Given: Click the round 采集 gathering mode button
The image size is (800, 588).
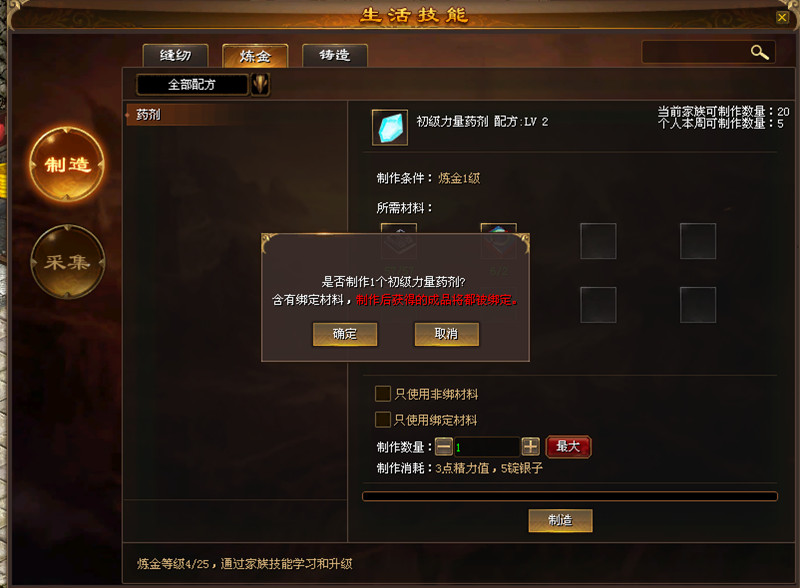Looking at the screenshot, I should (x=67, y=262).
